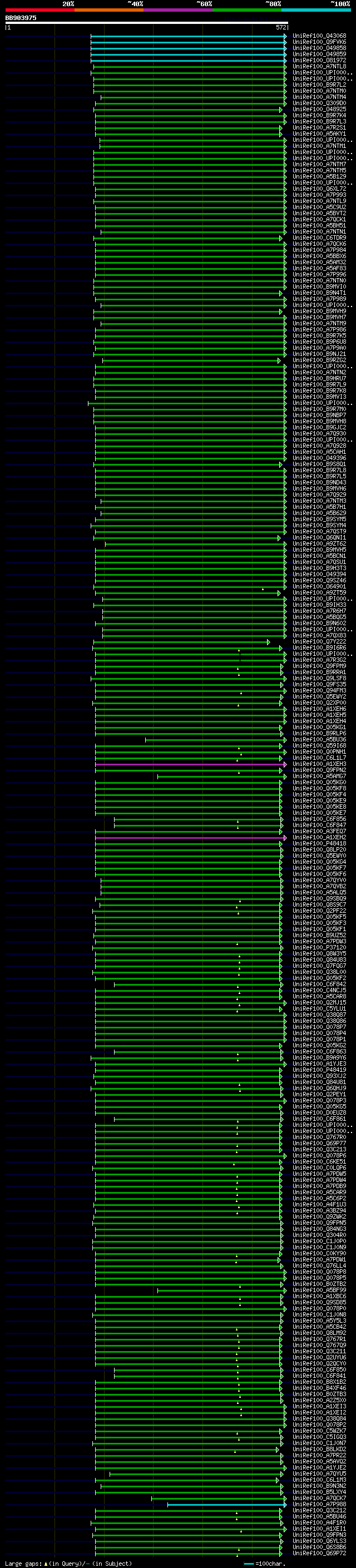The height and width of the screenshot is (1568, 356).
Task: Click the orange ~40% identity legend segment
Action: 109,10
